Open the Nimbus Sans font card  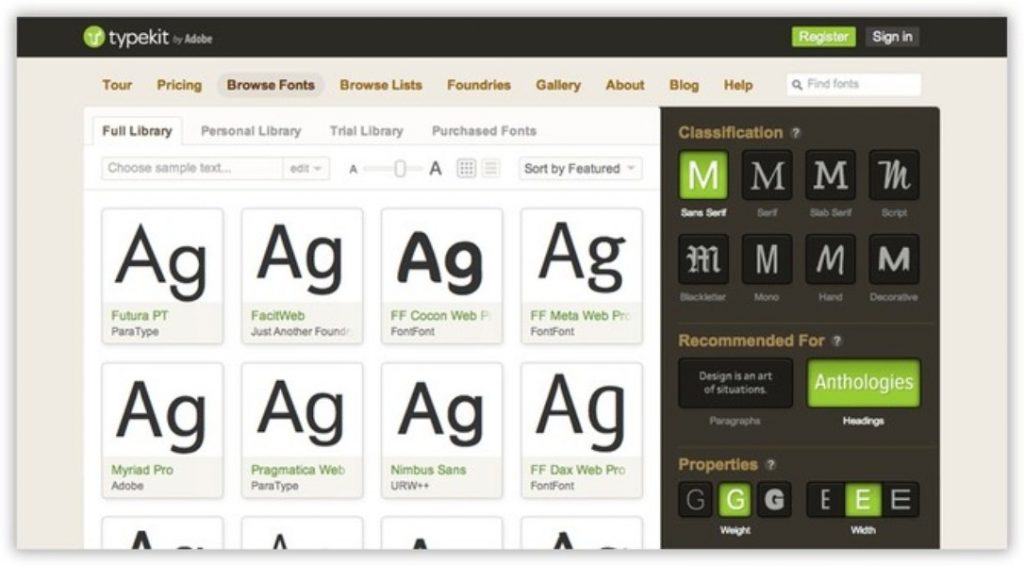click(442, 431)
